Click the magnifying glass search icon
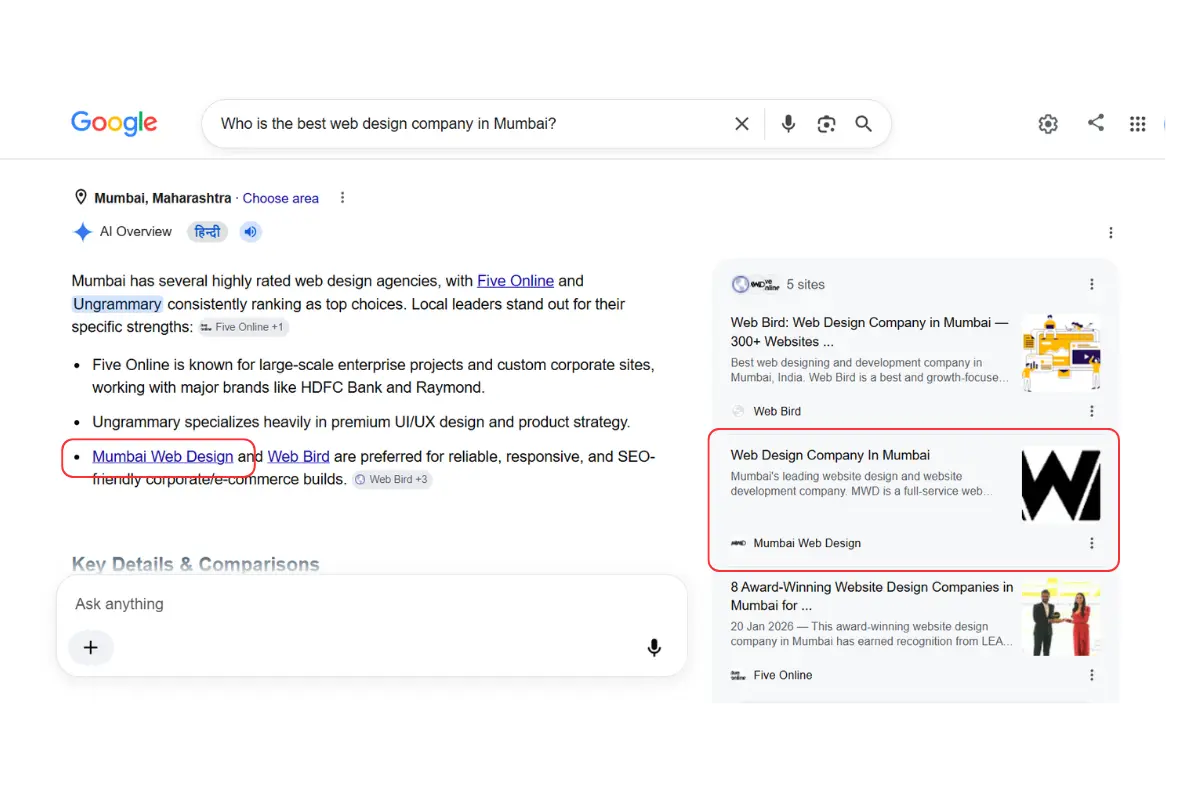This screenshot has width=1200, height=800. (x=864, y=124)
